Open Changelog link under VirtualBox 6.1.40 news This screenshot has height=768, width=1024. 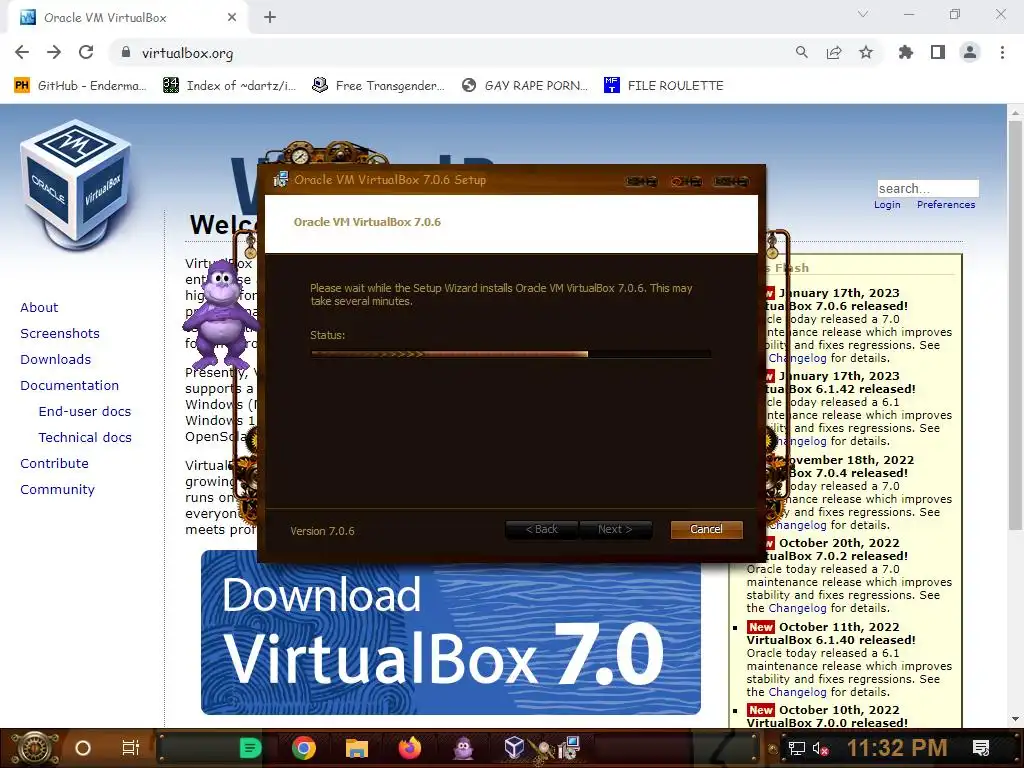pos(797,692)
